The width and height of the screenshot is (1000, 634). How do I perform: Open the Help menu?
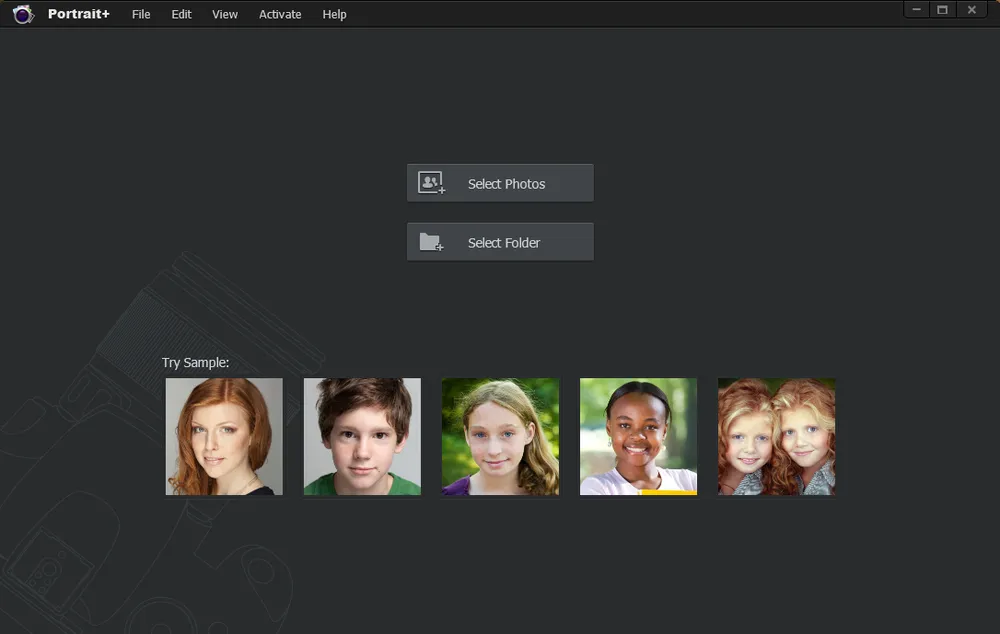[x=334, y=14]
